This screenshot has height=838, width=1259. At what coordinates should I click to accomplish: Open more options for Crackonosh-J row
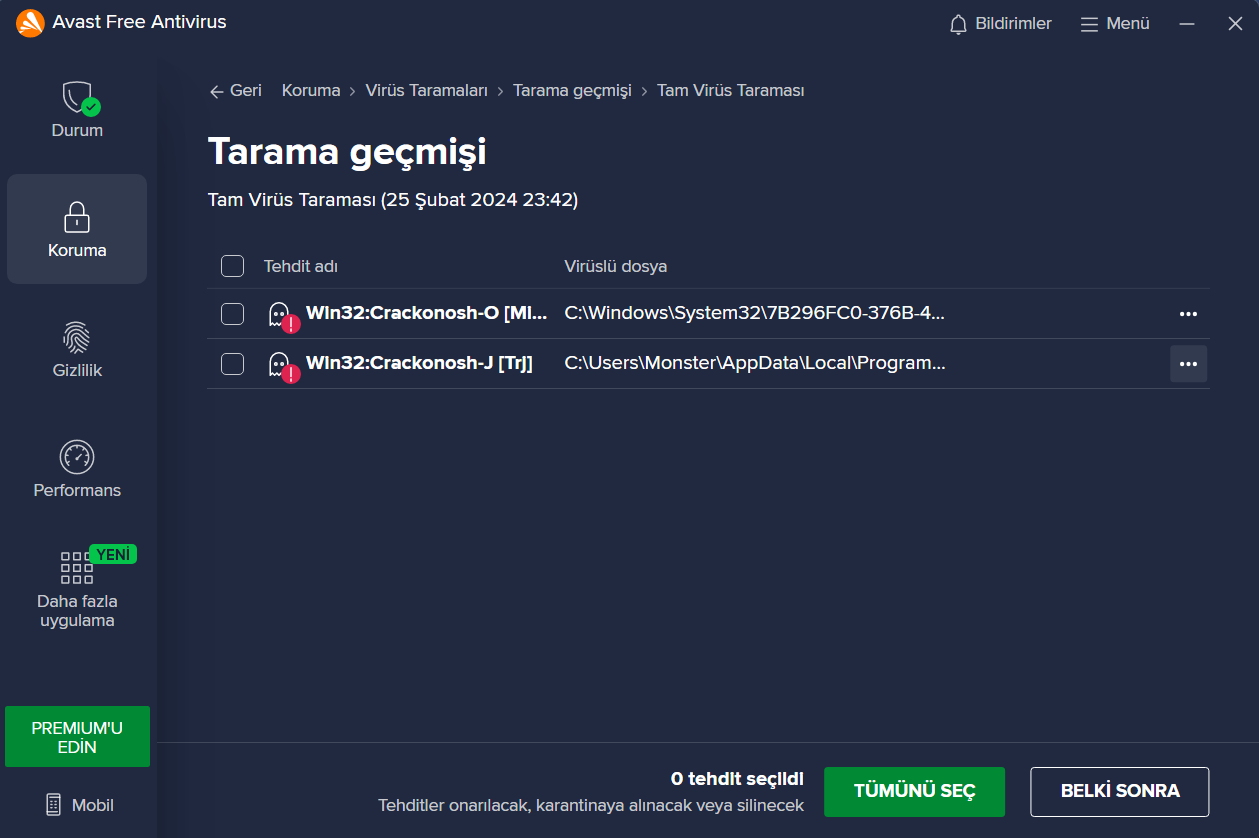pyautogui.click(x=1188, y=364)
